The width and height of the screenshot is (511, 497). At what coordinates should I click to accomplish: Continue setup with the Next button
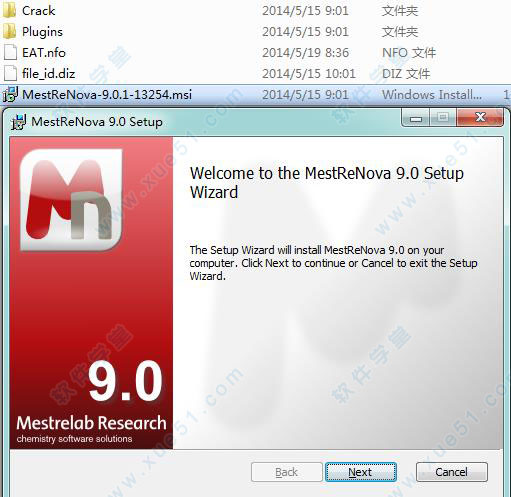pos(361,472)
